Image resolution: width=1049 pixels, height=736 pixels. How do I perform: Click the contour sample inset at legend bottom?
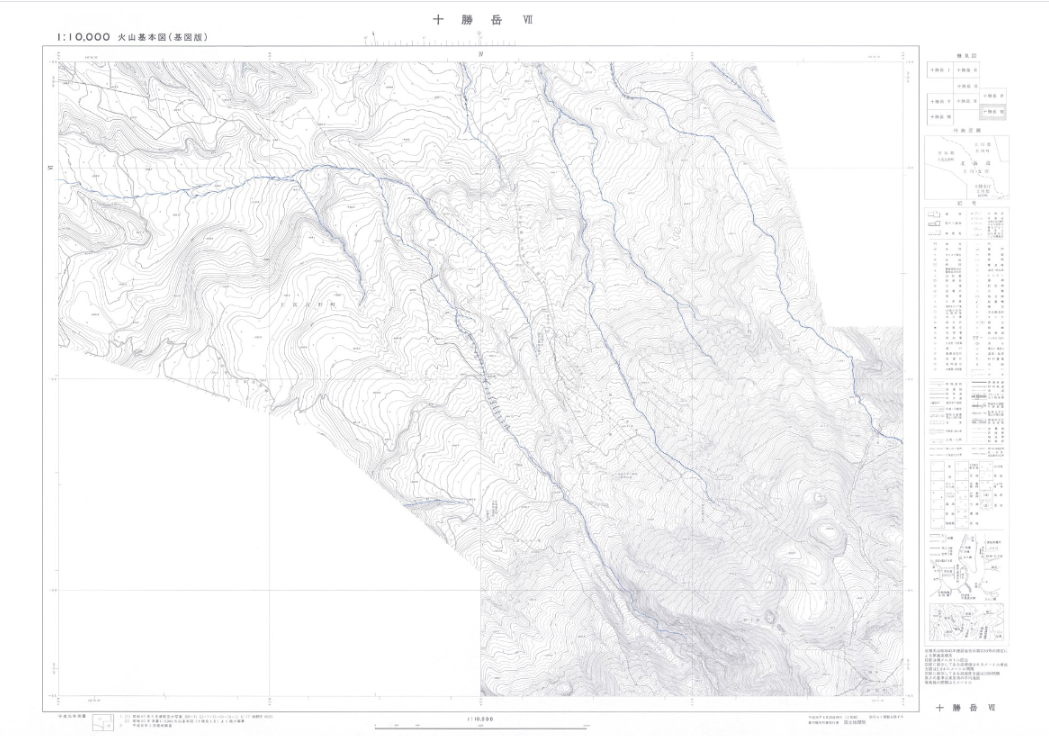[966, 623]
